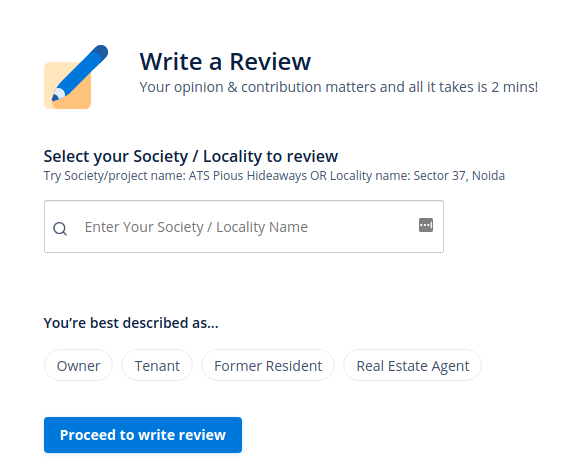Select the Owner option
The width and height of the screenshot is (564, 464).
coord(78,366)
